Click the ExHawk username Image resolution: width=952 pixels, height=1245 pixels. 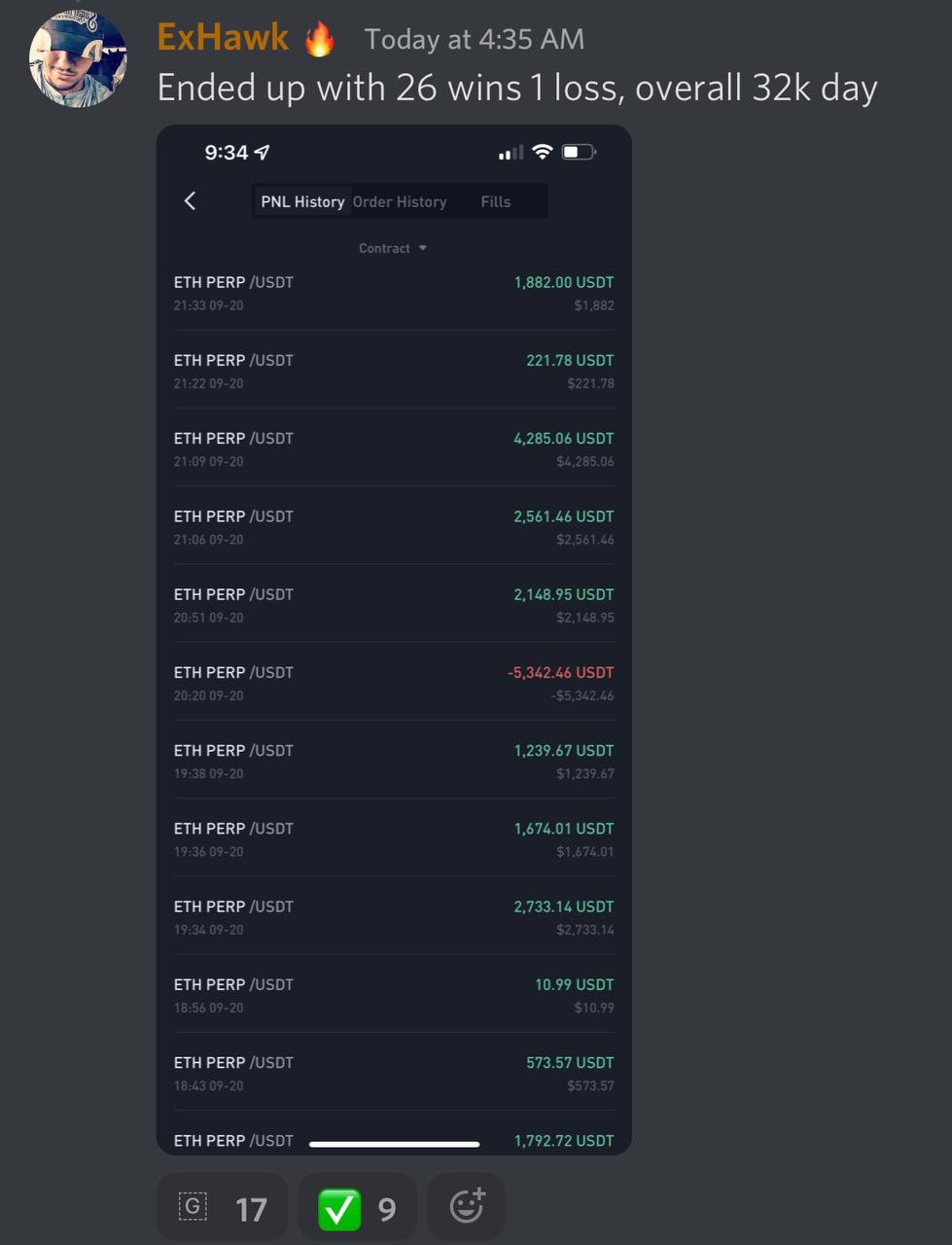223,38
